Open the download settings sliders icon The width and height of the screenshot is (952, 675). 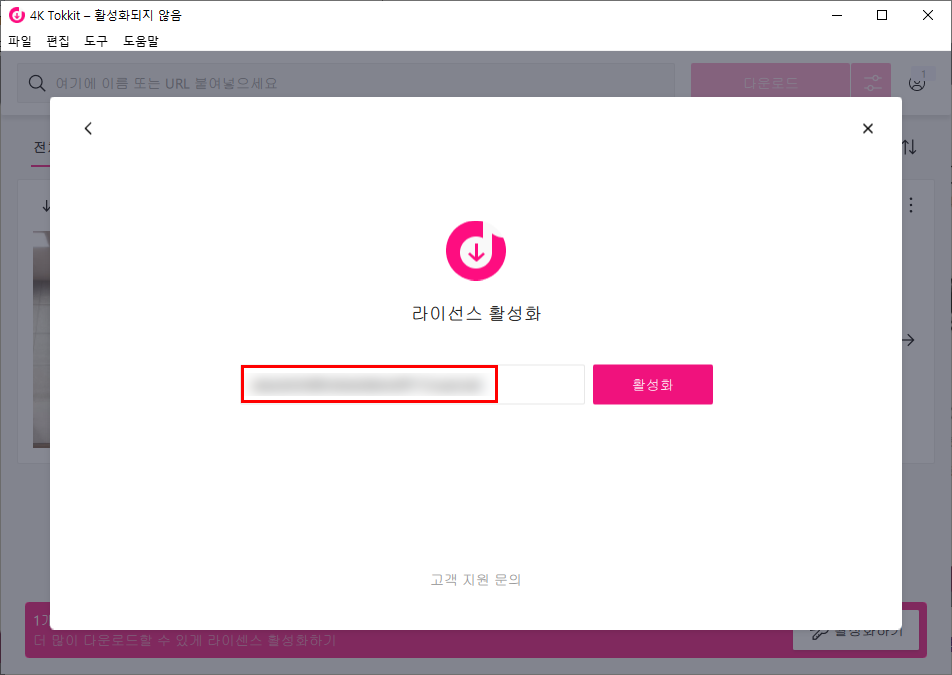[872, 83]
